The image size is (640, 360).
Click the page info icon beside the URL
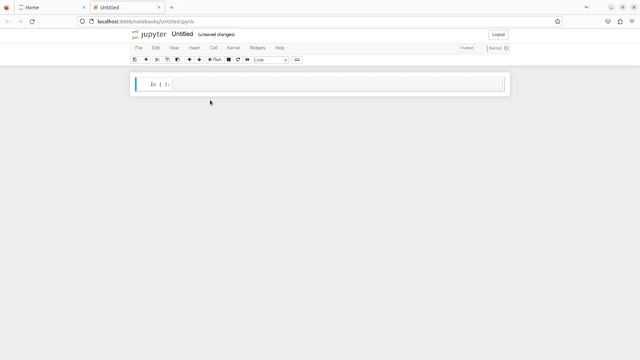pyautogui.click(x=91, y=22)
